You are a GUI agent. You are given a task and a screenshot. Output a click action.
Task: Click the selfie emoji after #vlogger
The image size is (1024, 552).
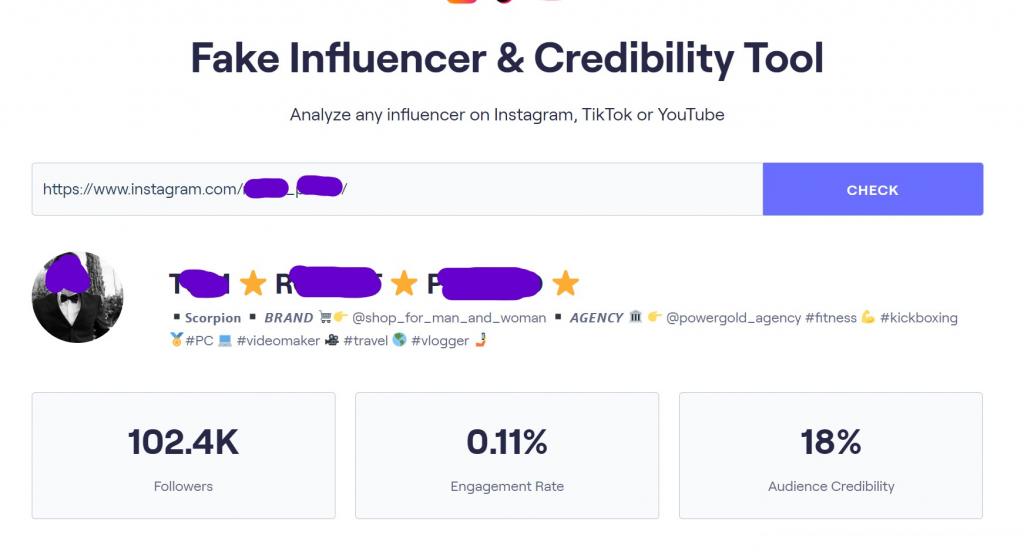480,341
